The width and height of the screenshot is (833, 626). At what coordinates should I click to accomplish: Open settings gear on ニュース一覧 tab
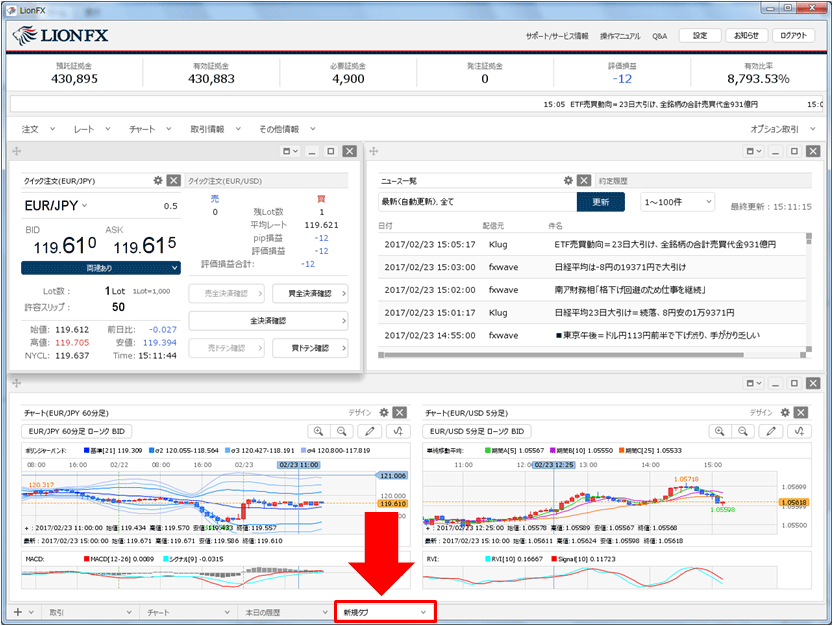(568, 180)
